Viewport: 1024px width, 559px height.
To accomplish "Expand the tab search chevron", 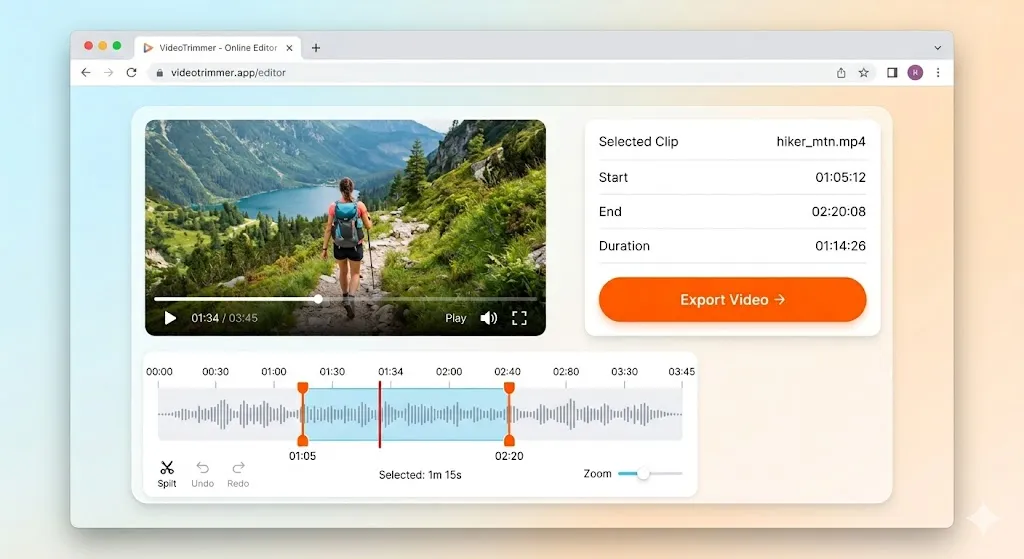I will click(937, 48).
